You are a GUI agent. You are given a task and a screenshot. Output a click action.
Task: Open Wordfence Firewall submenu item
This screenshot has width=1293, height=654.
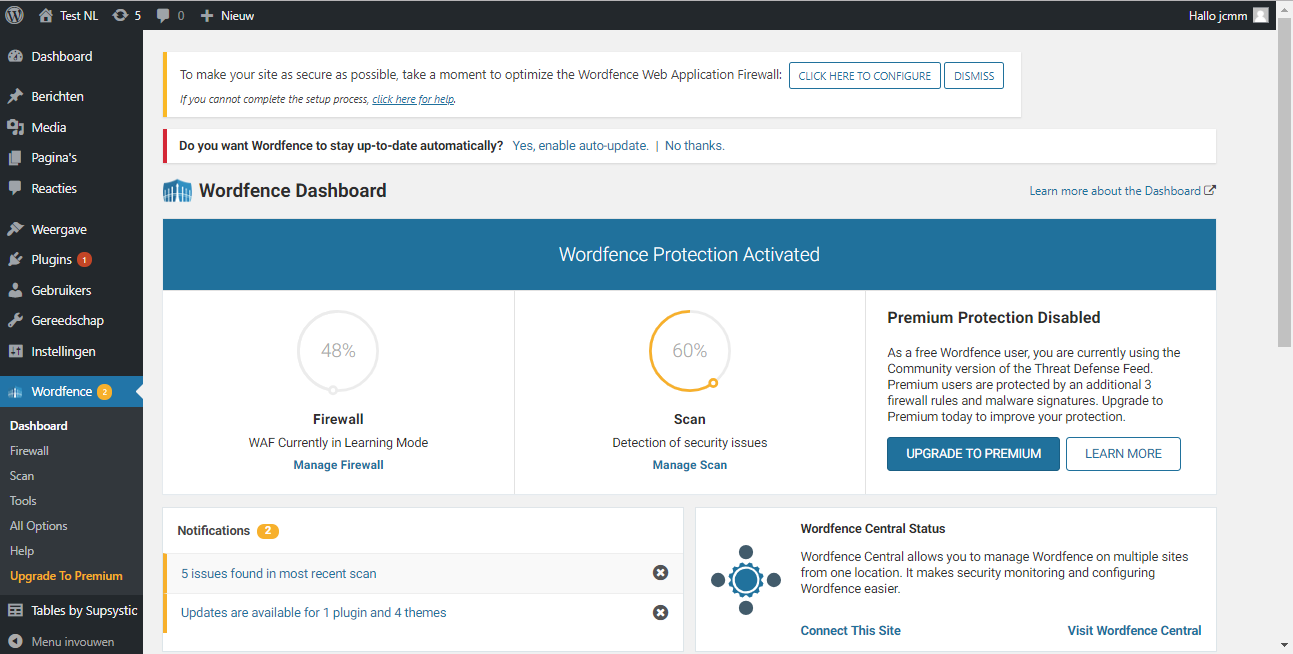[29, 451]
